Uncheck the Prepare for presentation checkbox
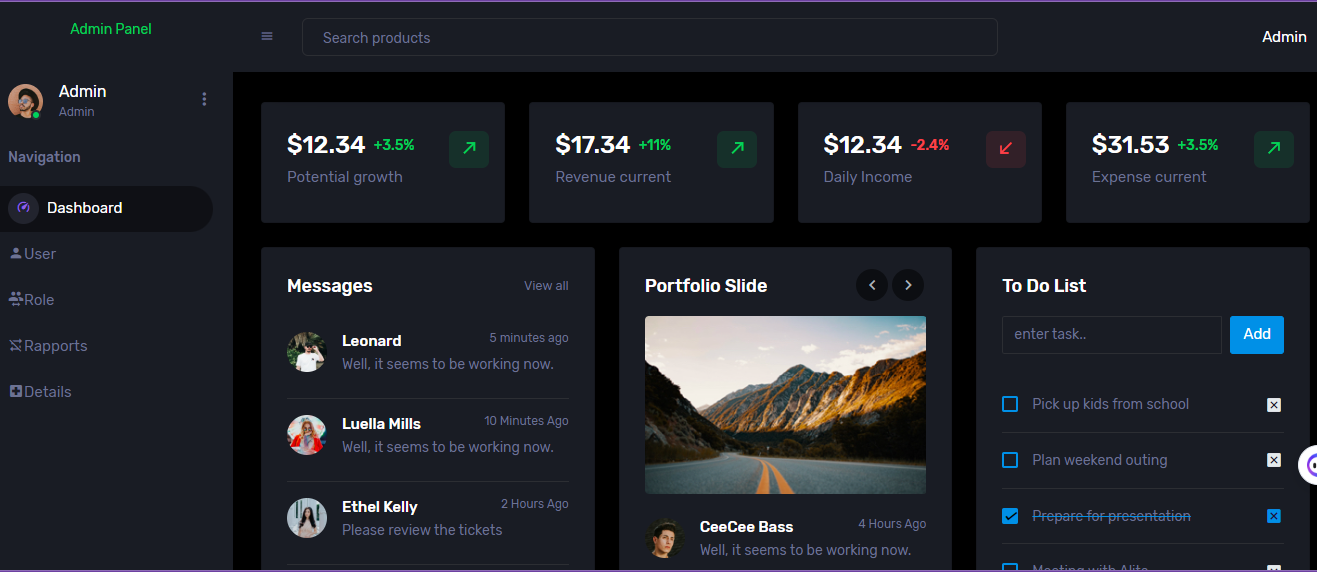 (x=1010, y=516)
